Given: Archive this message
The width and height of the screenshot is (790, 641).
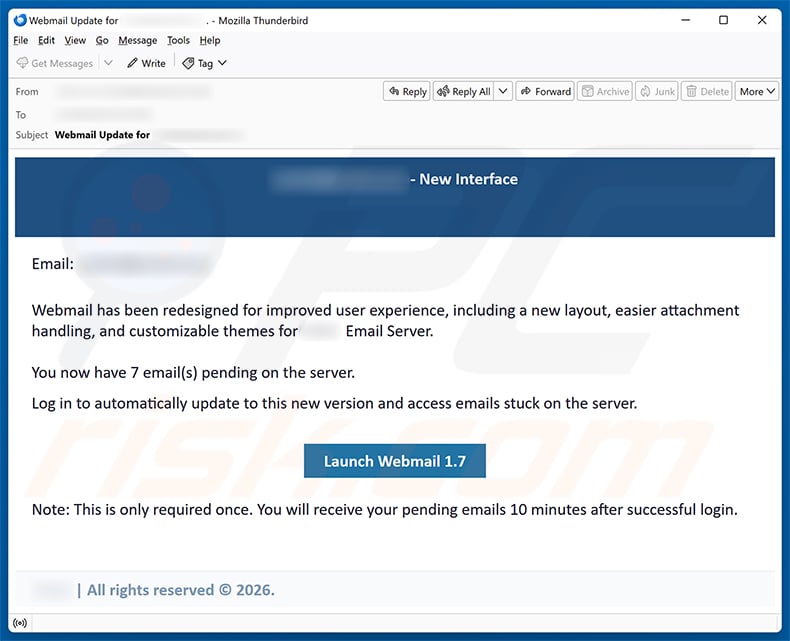Looking at the screenshot, I should click(x=605, y=91).
